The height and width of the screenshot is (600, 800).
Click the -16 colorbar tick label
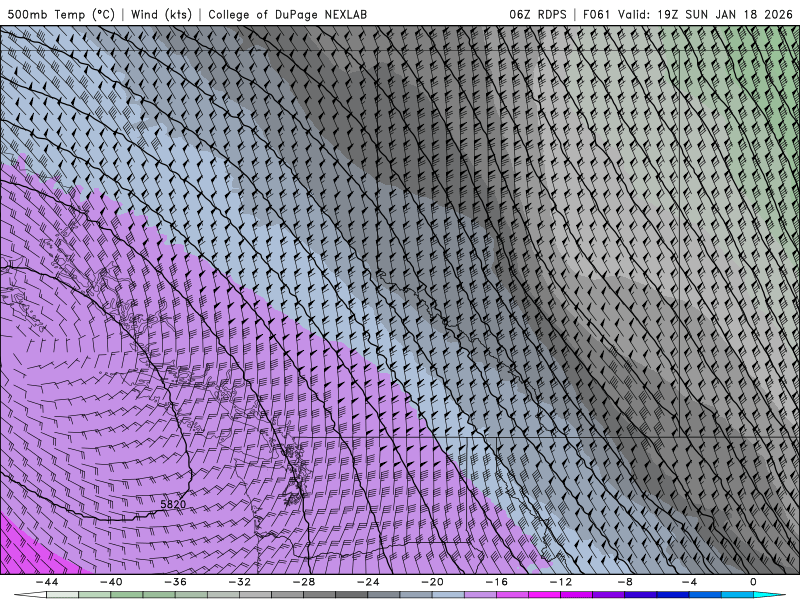point(496,582)
